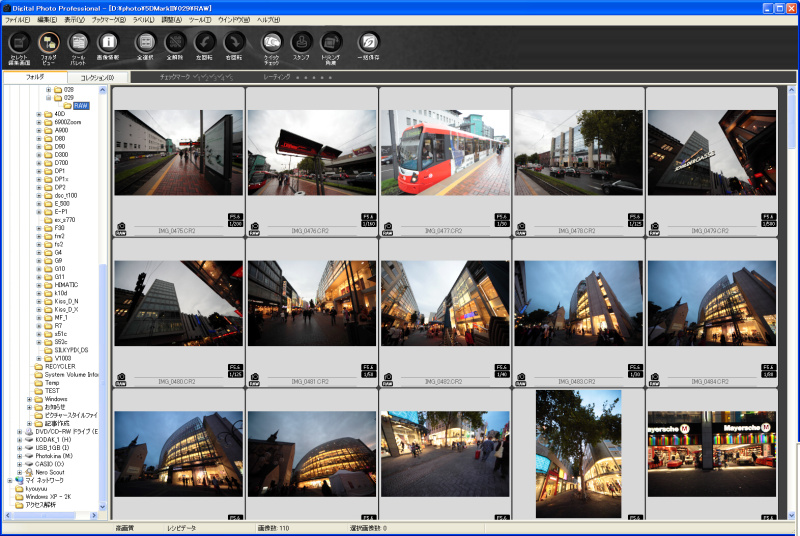The image size is (800, 536).
Task: Open the Stamp (スタンプ) tool
Action: coord(301,43)
